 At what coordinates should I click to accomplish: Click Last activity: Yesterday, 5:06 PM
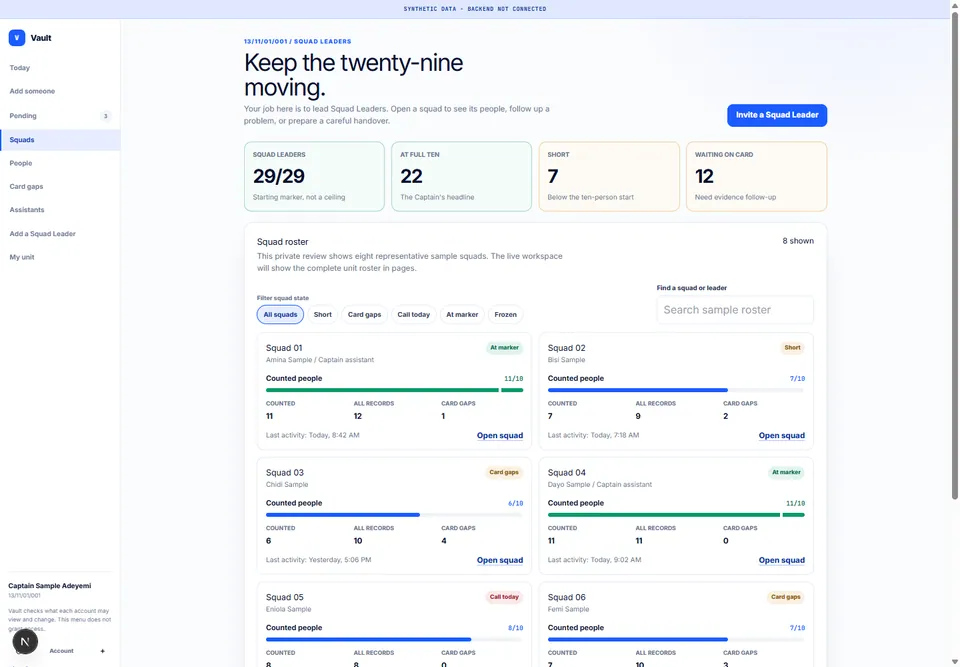[318, 560]
